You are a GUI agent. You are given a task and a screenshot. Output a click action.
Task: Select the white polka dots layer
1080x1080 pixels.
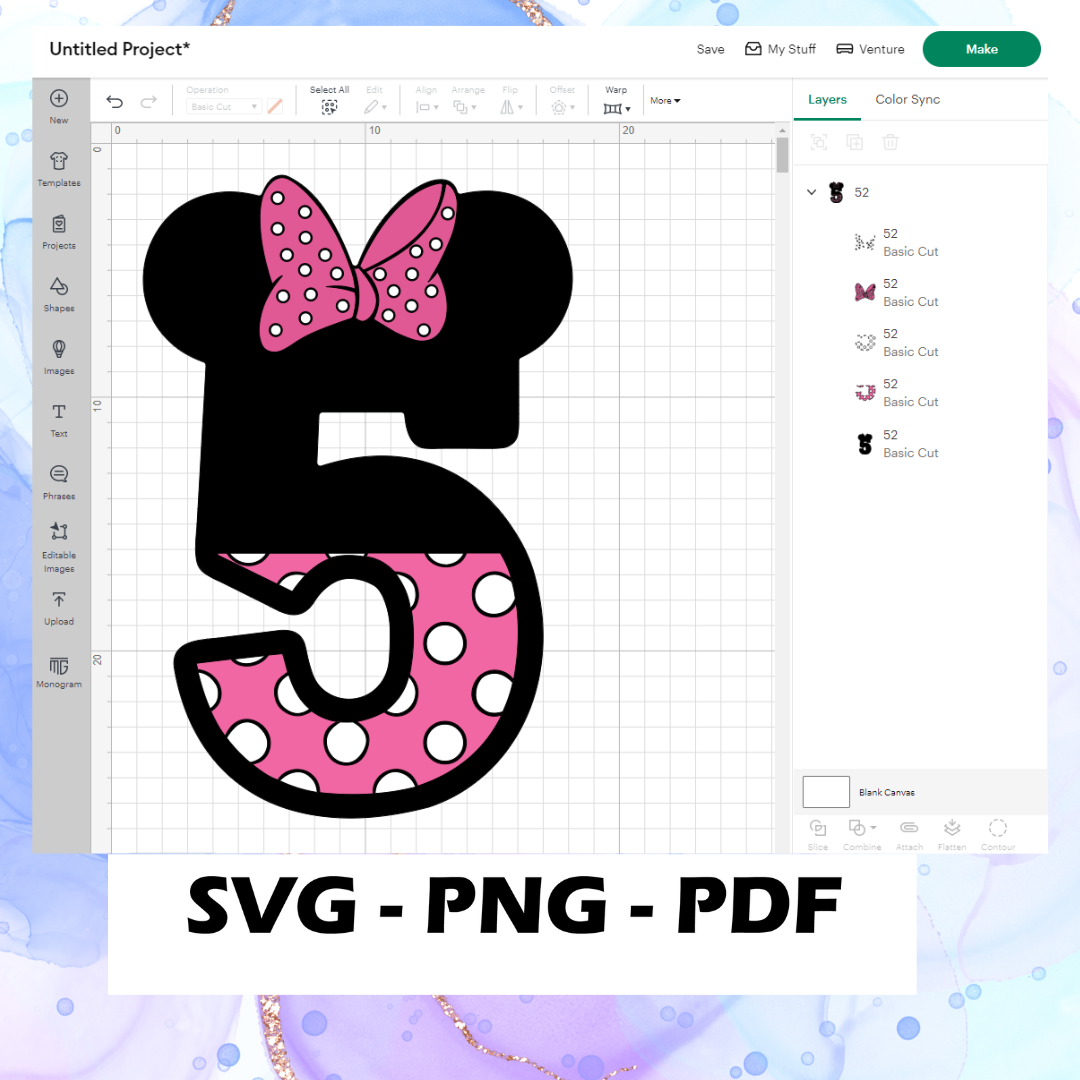(x=920, y=342)
